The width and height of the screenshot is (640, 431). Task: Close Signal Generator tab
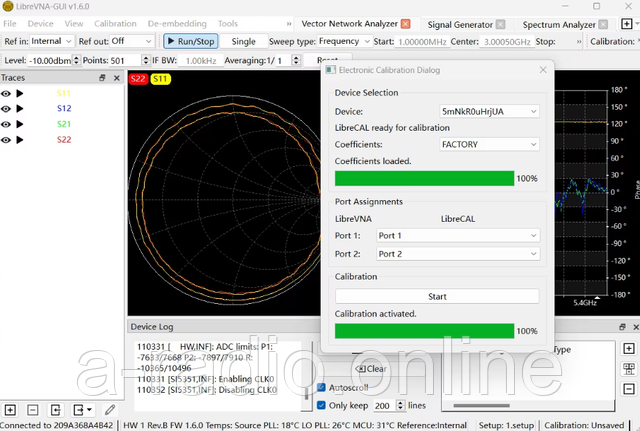coord(500,24)
